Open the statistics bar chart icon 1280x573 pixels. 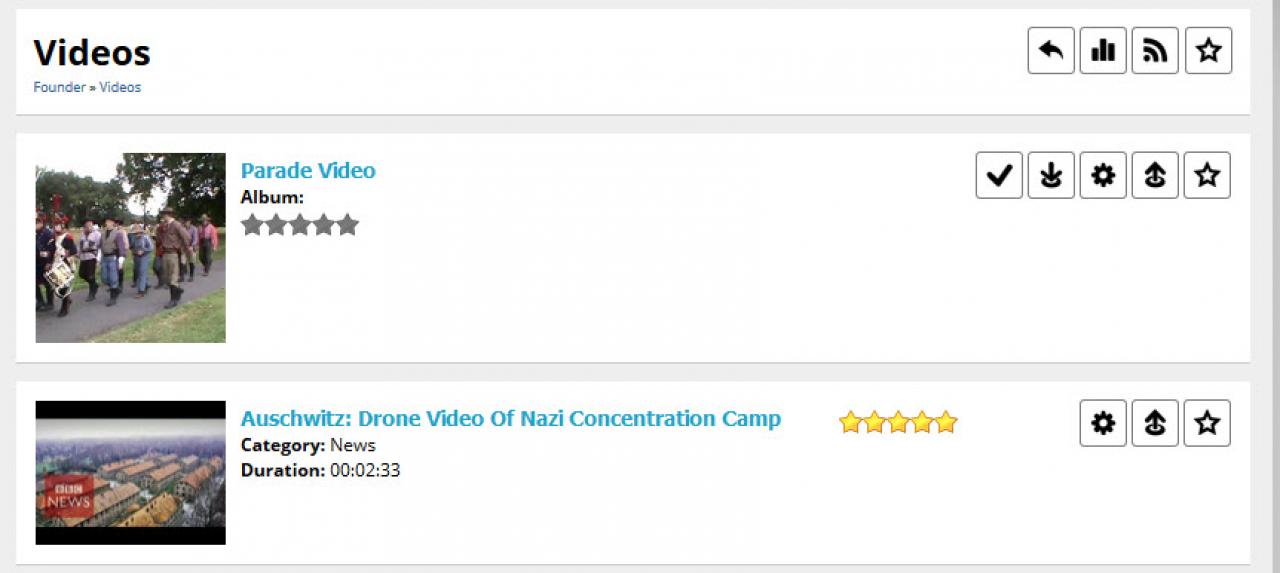tap(1103, 51)
